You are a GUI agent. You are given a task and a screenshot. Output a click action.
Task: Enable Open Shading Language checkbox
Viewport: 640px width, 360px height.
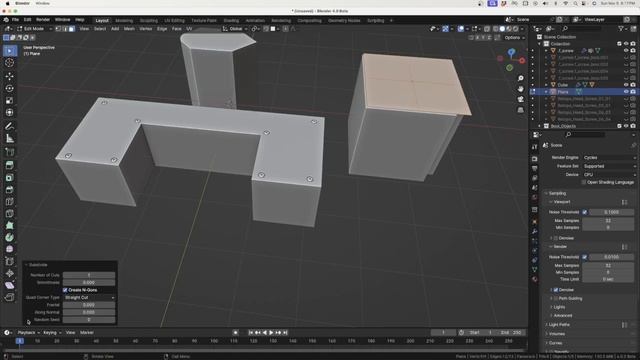click(584, 182)
